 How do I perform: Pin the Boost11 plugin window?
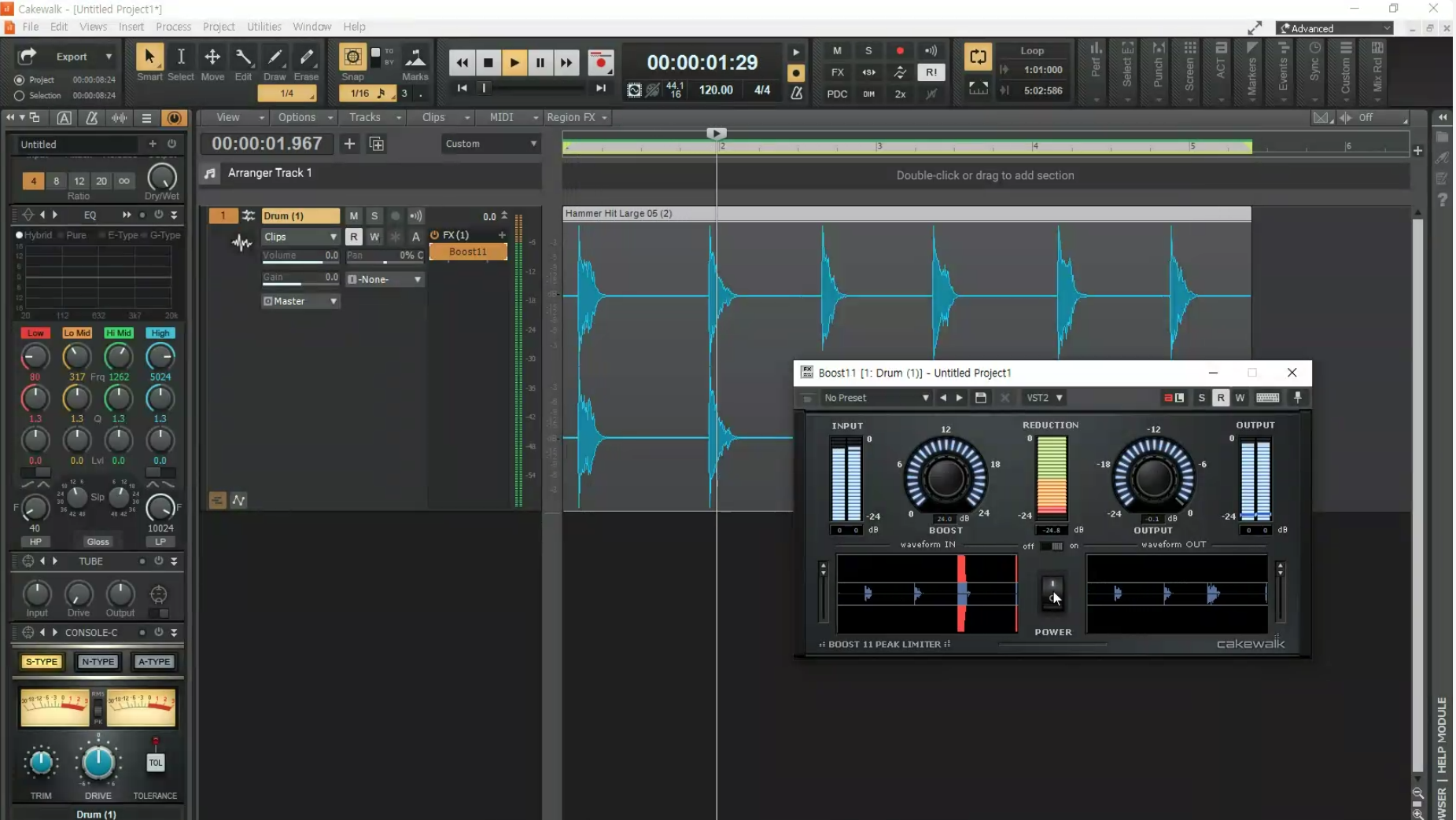[x=1298, y=398]
